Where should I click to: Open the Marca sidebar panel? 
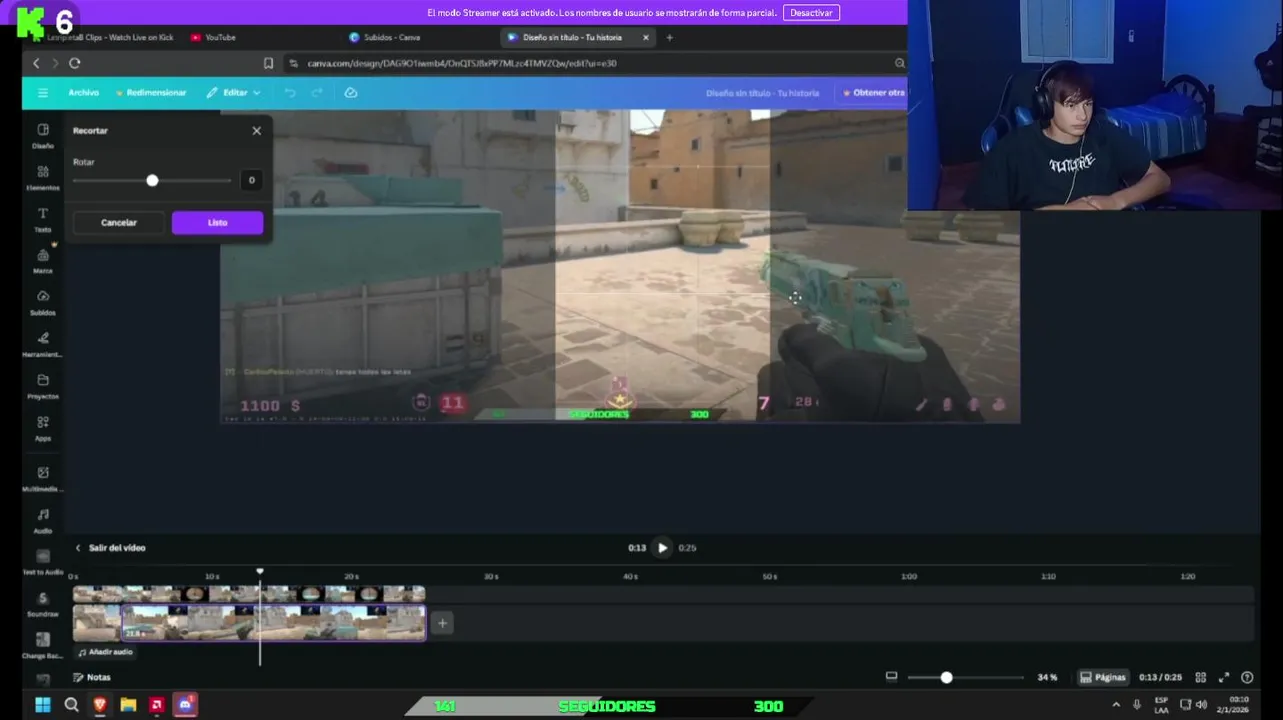[x=42, y=261]
